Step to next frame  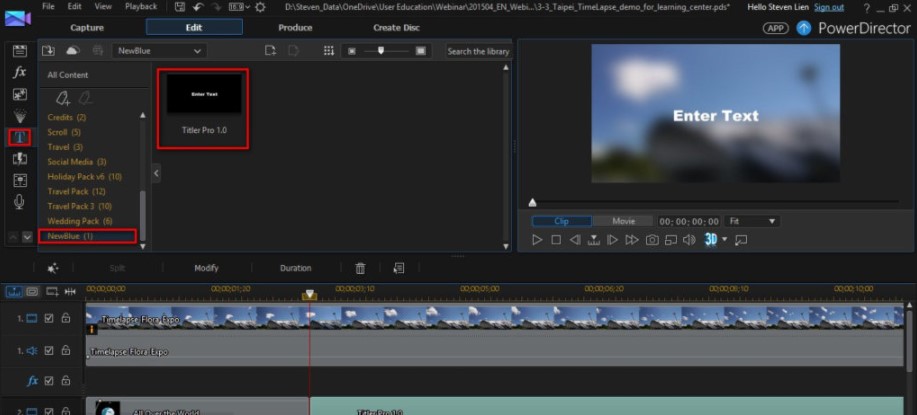coord(612,240)
